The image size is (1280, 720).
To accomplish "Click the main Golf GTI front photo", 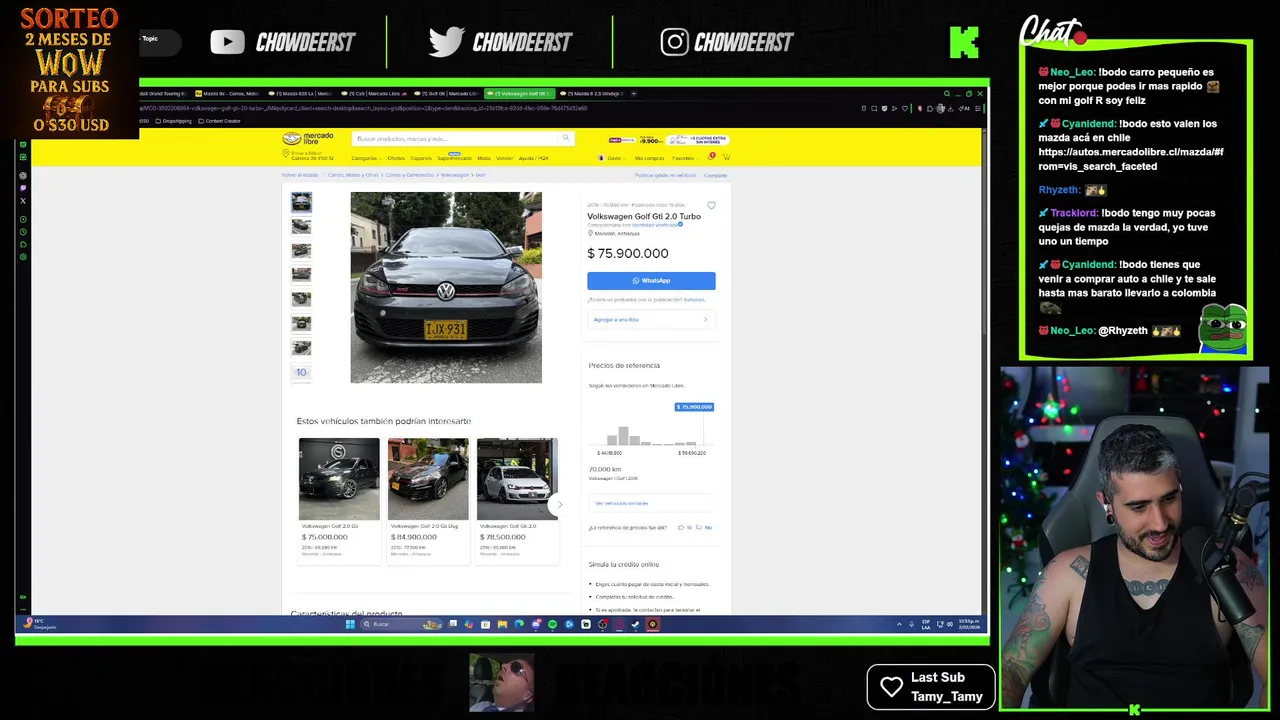I will [x=446, y=287].
